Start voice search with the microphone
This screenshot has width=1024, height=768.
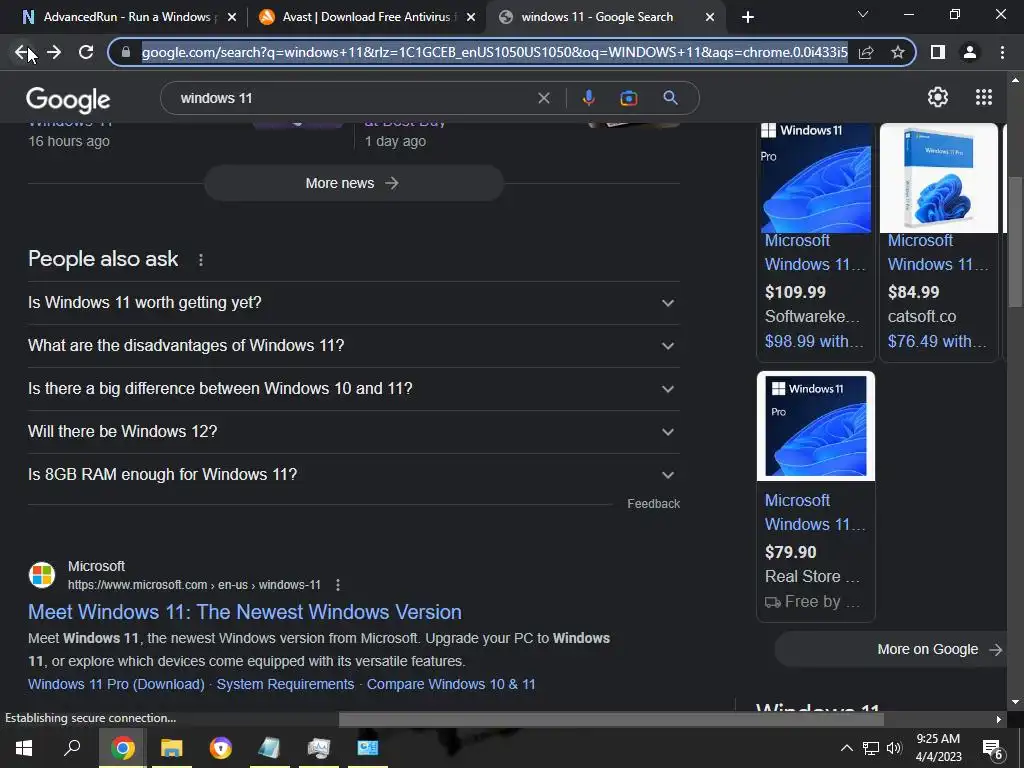(x=588, y=98)
